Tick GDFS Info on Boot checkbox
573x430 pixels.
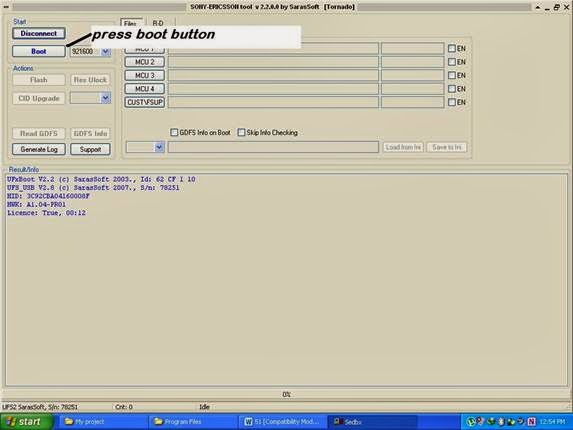[x=174, y=132]
